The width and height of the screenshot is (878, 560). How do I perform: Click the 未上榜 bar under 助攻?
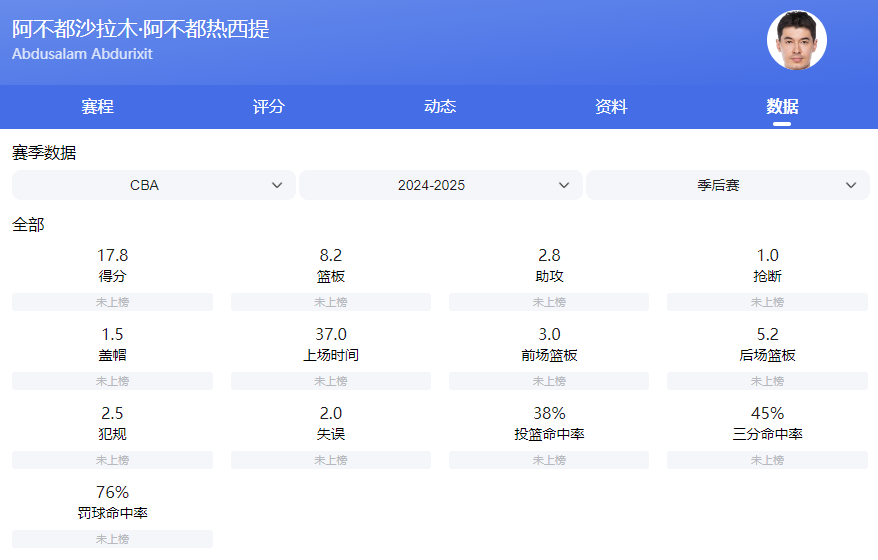(x=549, y=302)
